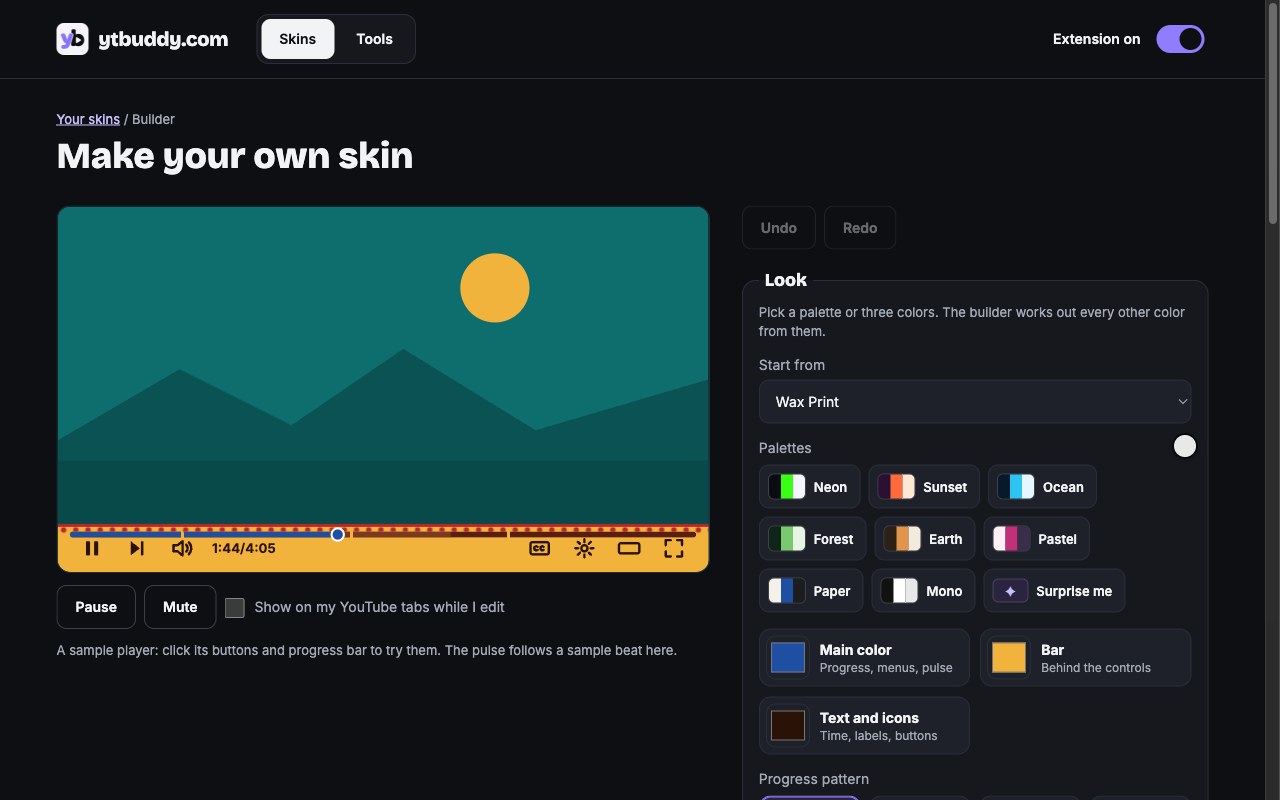This screenshot has height=800, width=1280.
Task: Open the player settings gear icon
Action: point(584,548)
